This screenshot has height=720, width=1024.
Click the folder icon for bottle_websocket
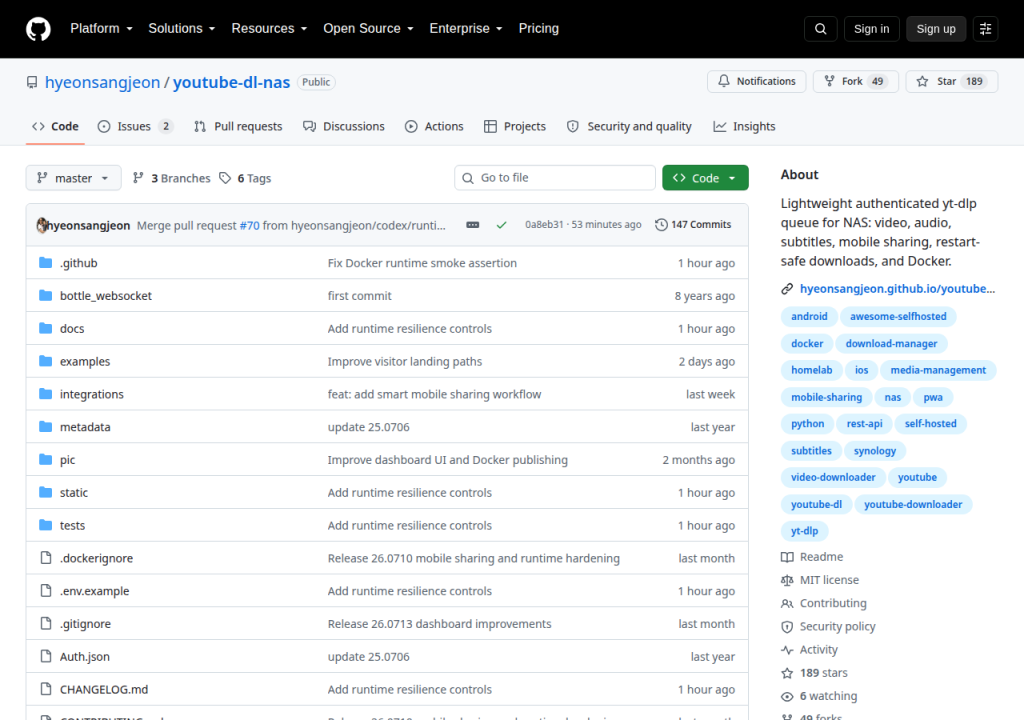click(x=45, y=295)
